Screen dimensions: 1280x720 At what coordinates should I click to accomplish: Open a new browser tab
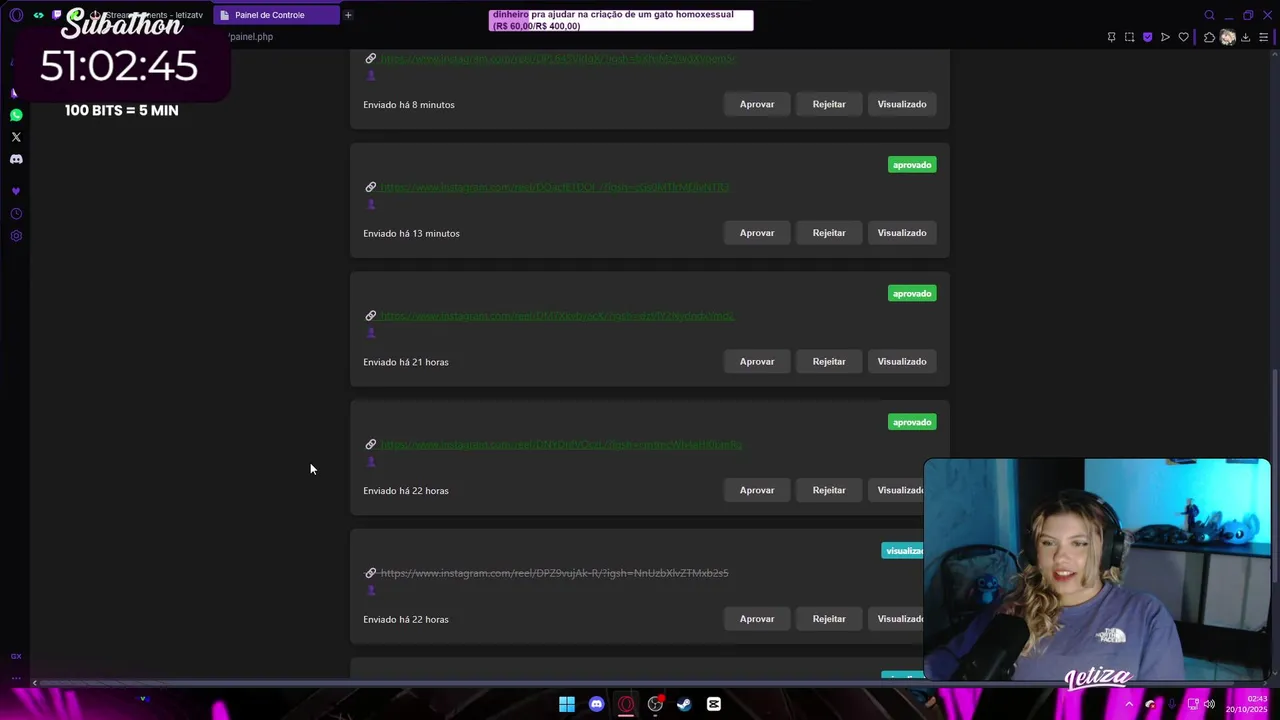348,15
